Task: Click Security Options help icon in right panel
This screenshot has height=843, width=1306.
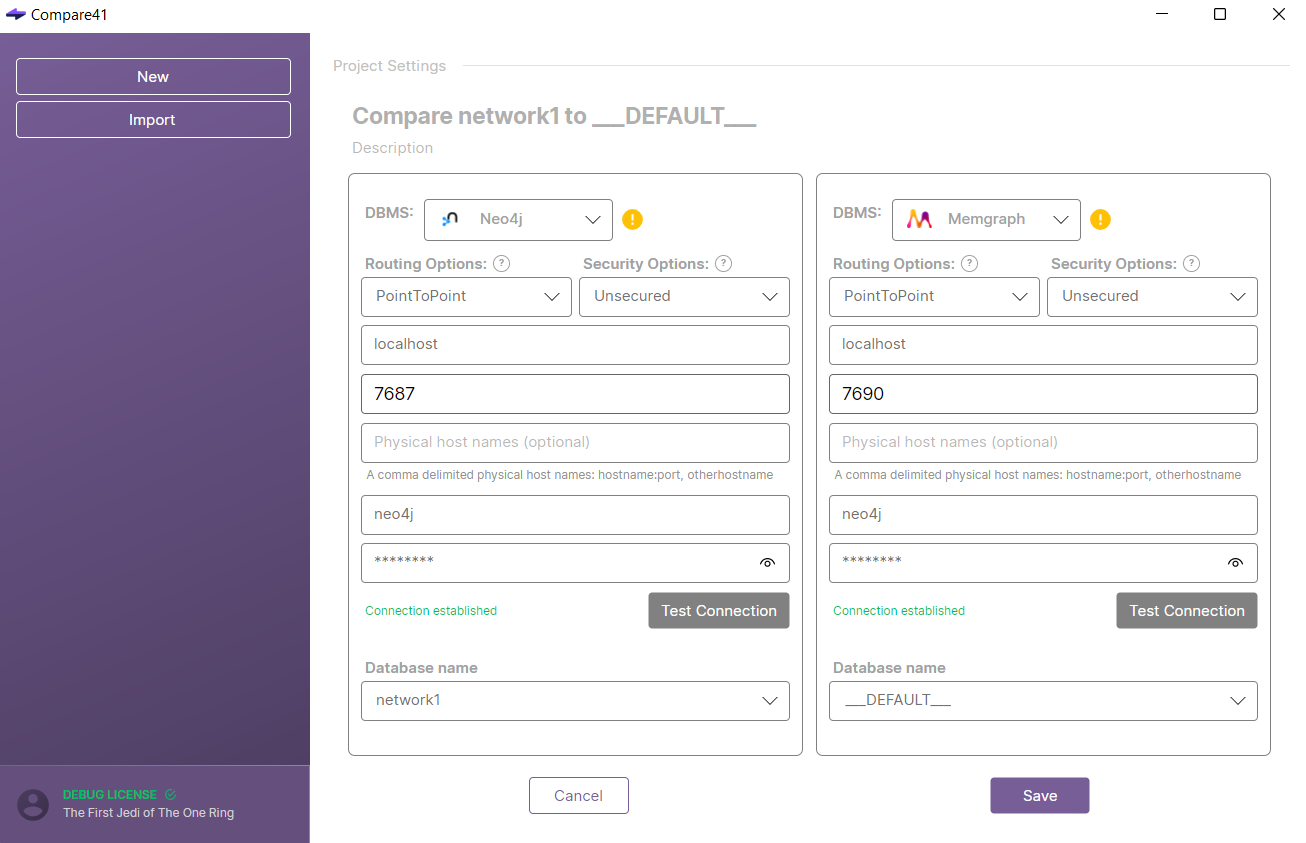Action: 1192,264
